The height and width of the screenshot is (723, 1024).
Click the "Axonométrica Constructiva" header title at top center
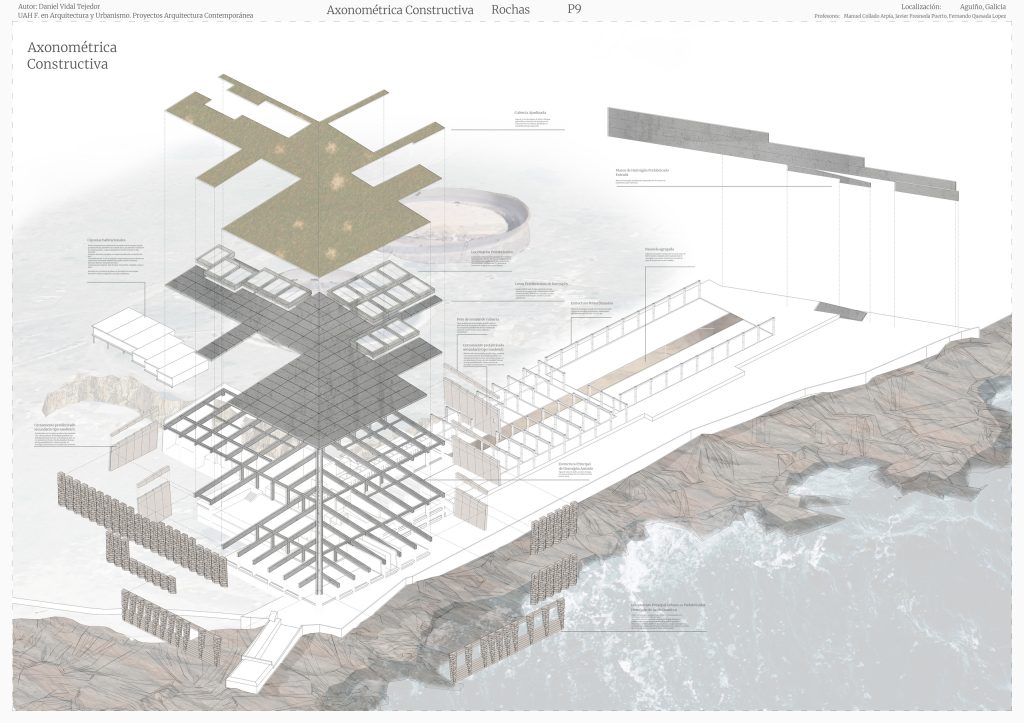399,9
